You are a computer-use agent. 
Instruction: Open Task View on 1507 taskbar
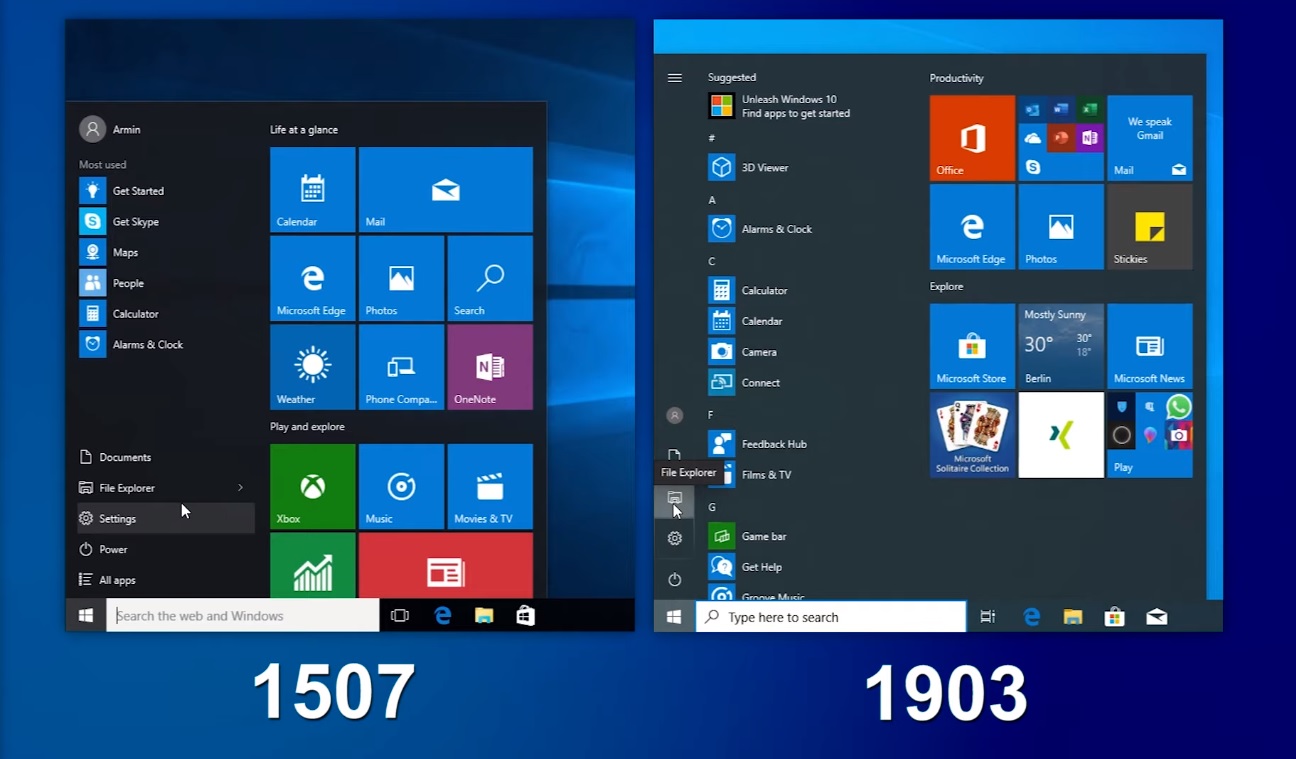(x=400, y=616)
